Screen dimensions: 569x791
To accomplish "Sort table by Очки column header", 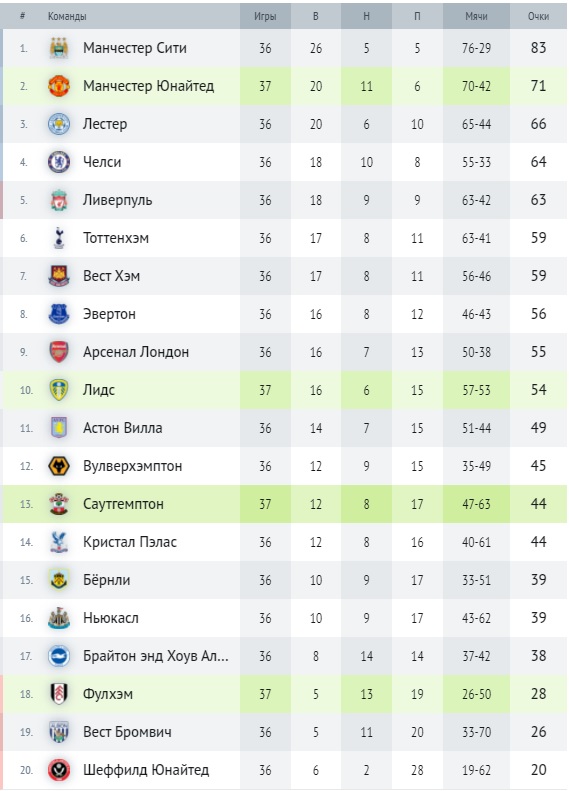I will [x=538, y=16].
